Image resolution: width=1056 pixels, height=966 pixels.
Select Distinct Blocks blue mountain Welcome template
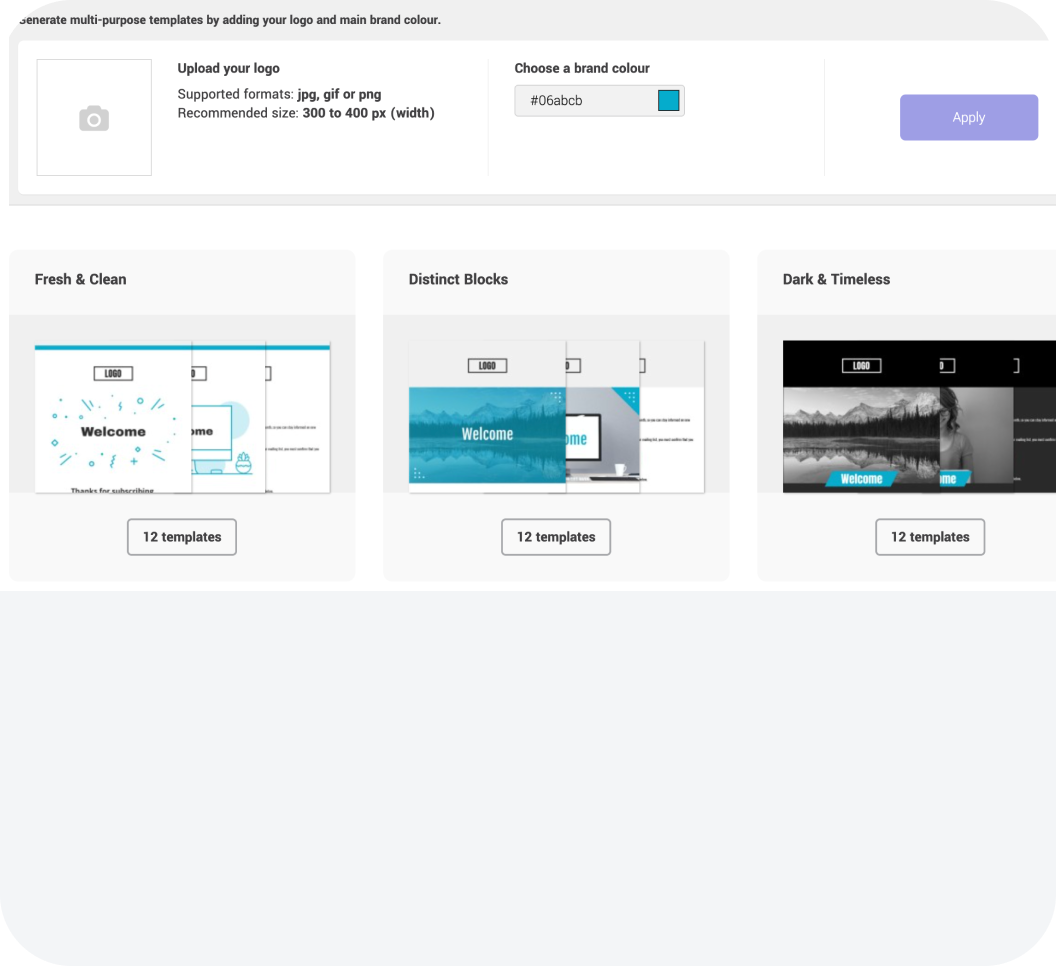pyautogui.click(x=487, y=434)
